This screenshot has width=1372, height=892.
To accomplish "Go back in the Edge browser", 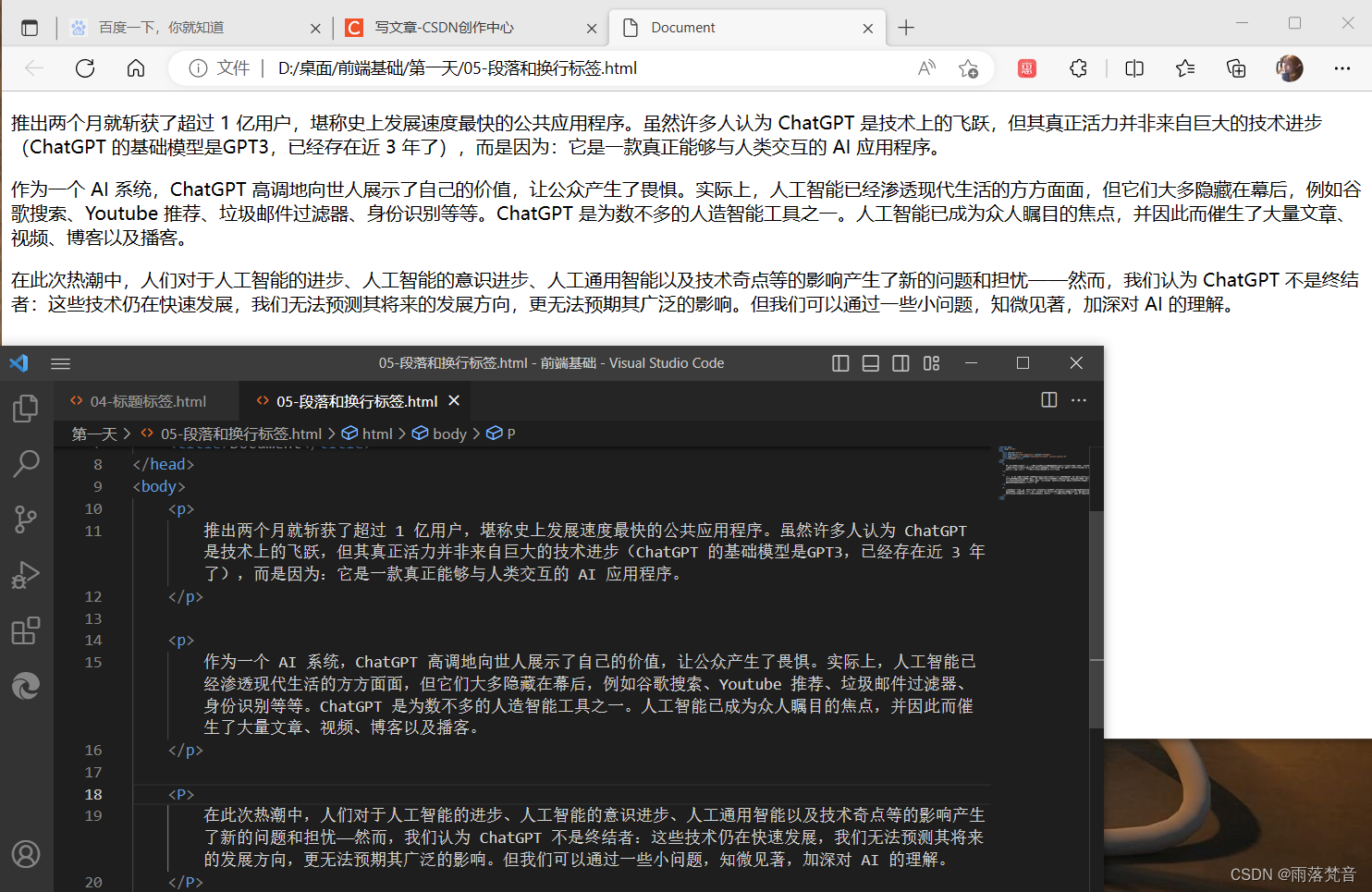I will click(34, 68).
